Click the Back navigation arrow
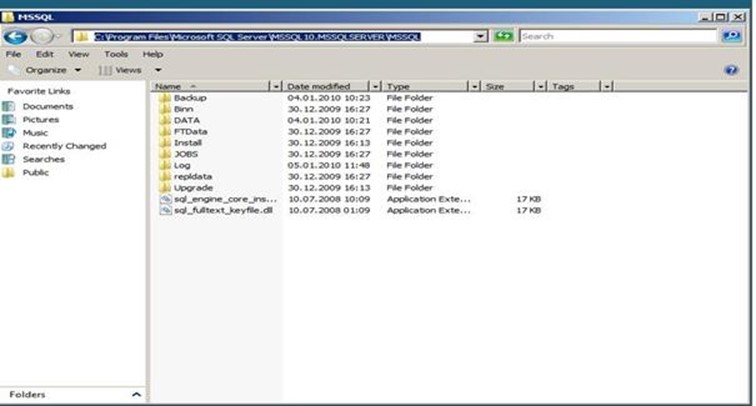Image resolution: width=756 pixels, height=406 pixels. tap(15, 37)
